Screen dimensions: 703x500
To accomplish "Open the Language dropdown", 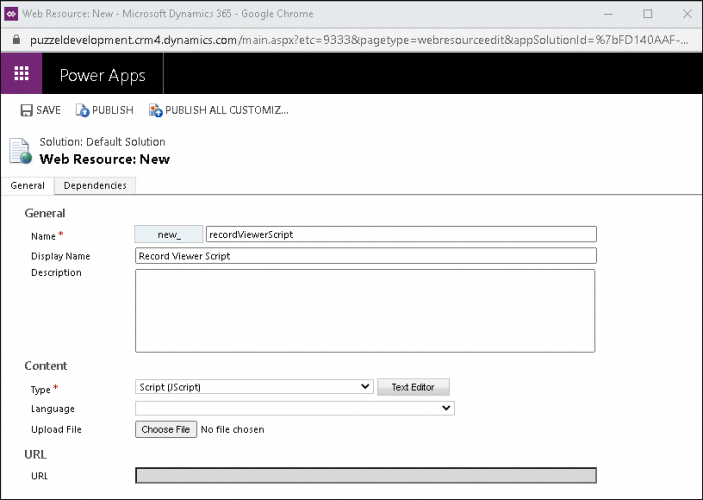I will click(x=294, y=408).
